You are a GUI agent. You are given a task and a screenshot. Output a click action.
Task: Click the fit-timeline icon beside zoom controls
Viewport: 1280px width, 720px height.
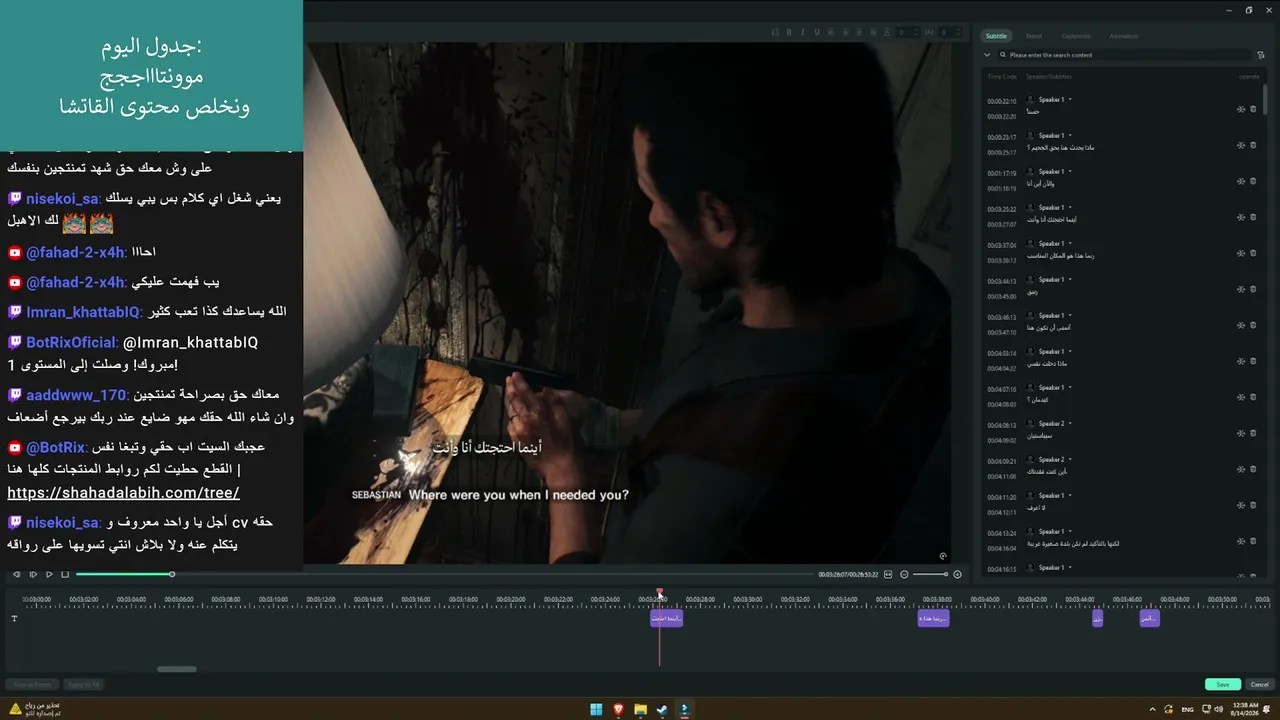(x=888, y=574)
